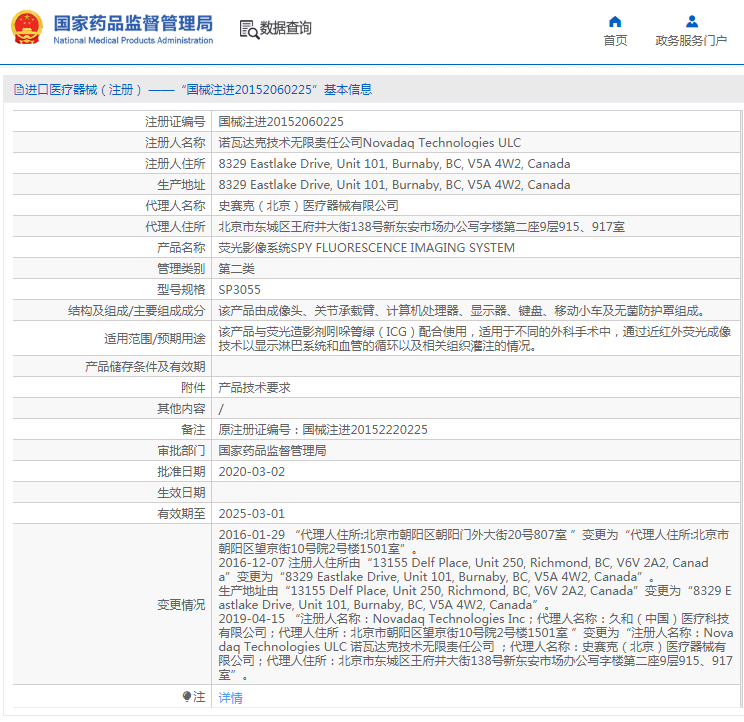The image size is (744, 722).
Task: Click the 2019-04-15 change record line
Action: coord(475,647)
